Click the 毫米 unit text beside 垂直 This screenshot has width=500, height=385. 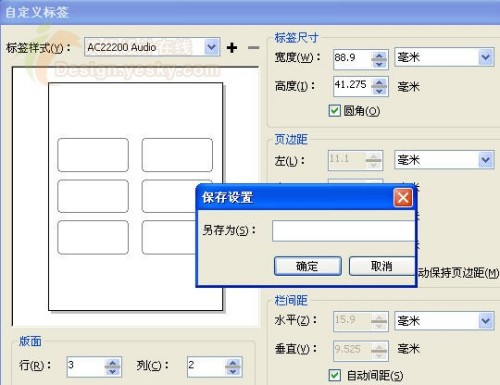pos(408,349)
